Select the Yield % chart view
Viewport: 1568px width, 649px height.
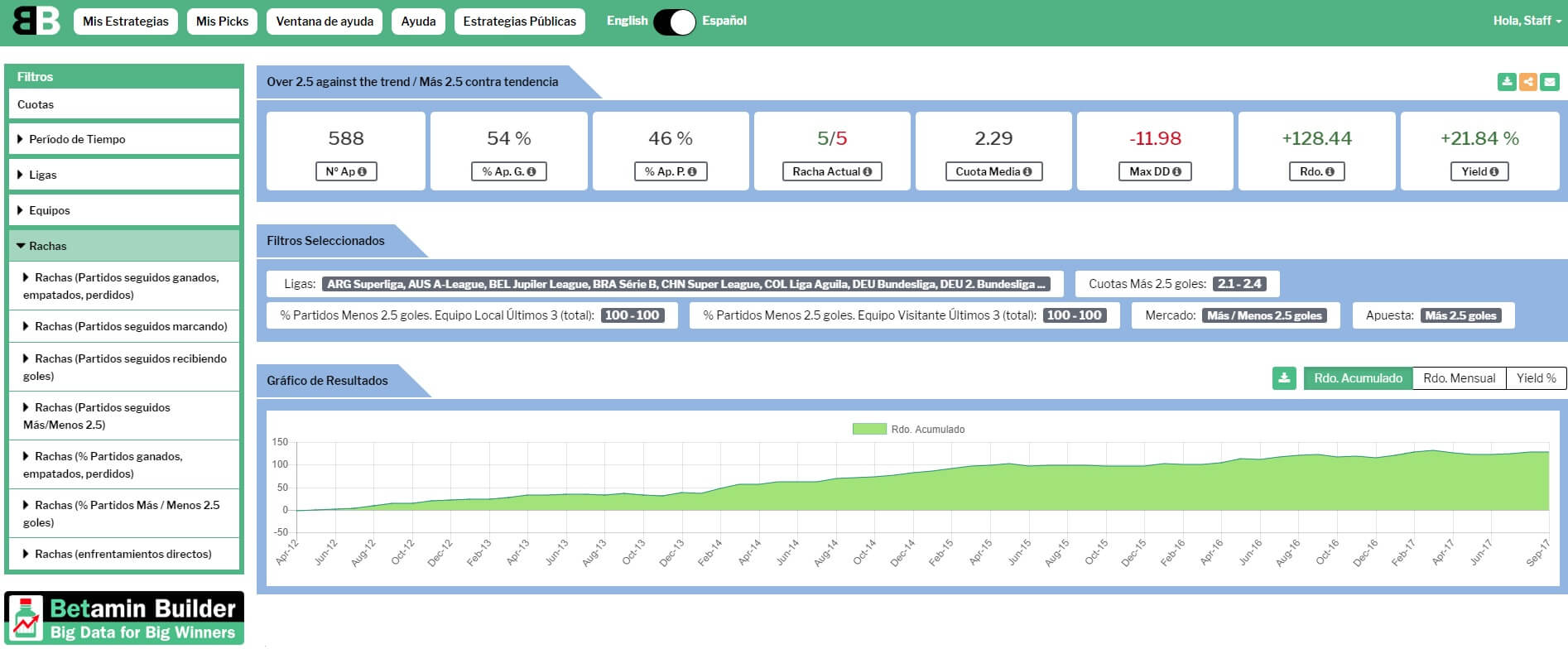tap(1536, 378)
